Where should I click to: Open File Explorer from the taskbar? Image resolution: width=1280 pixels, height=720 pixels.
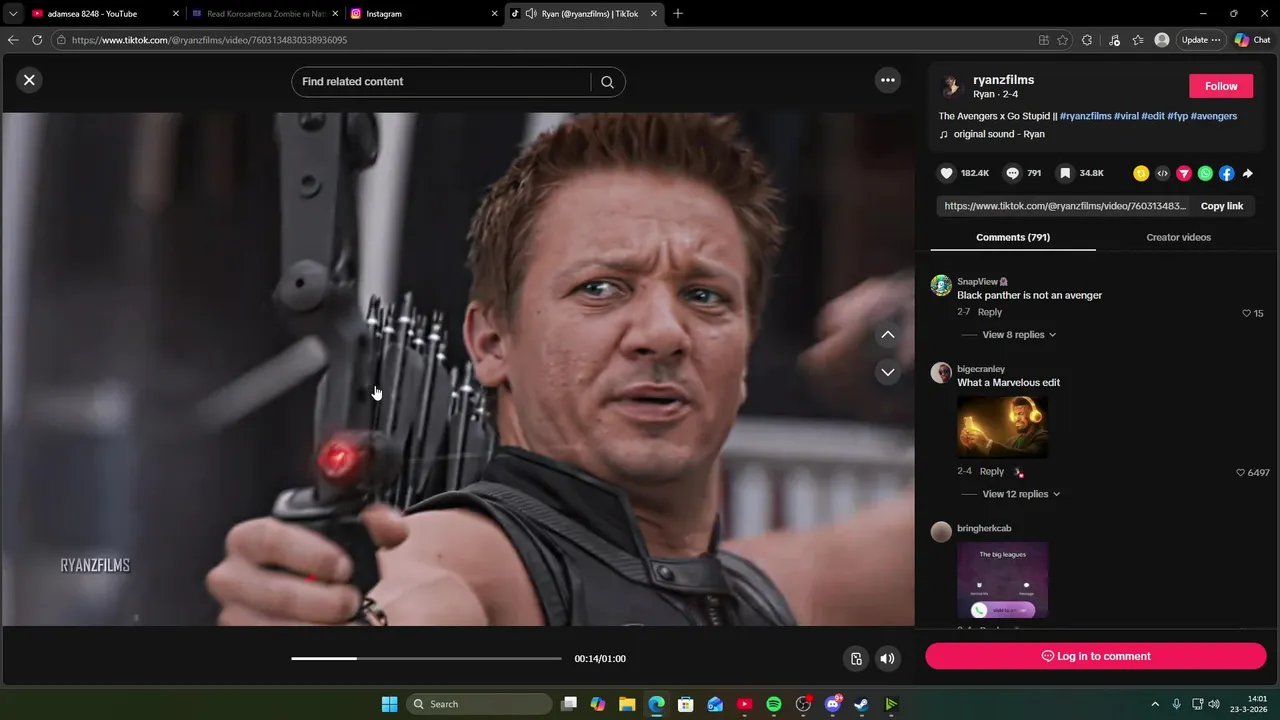[627, 704]
